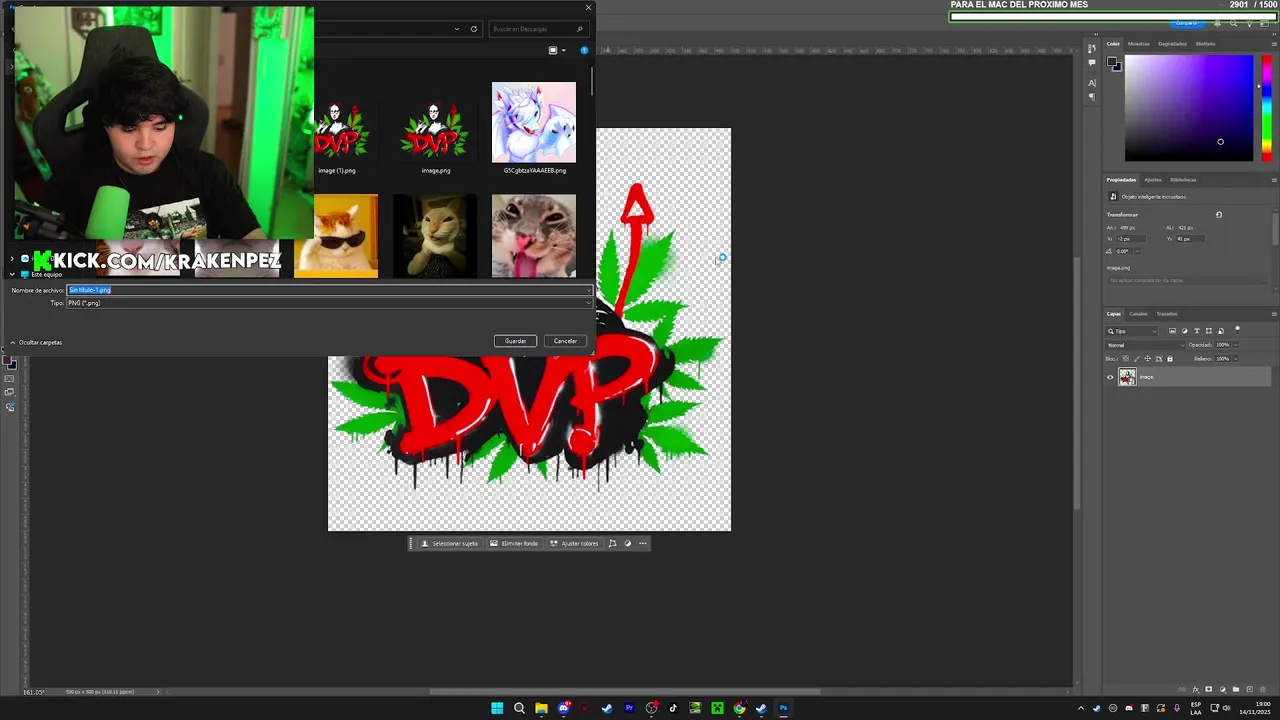Click inside the color picker field

tap(1188, 108)
